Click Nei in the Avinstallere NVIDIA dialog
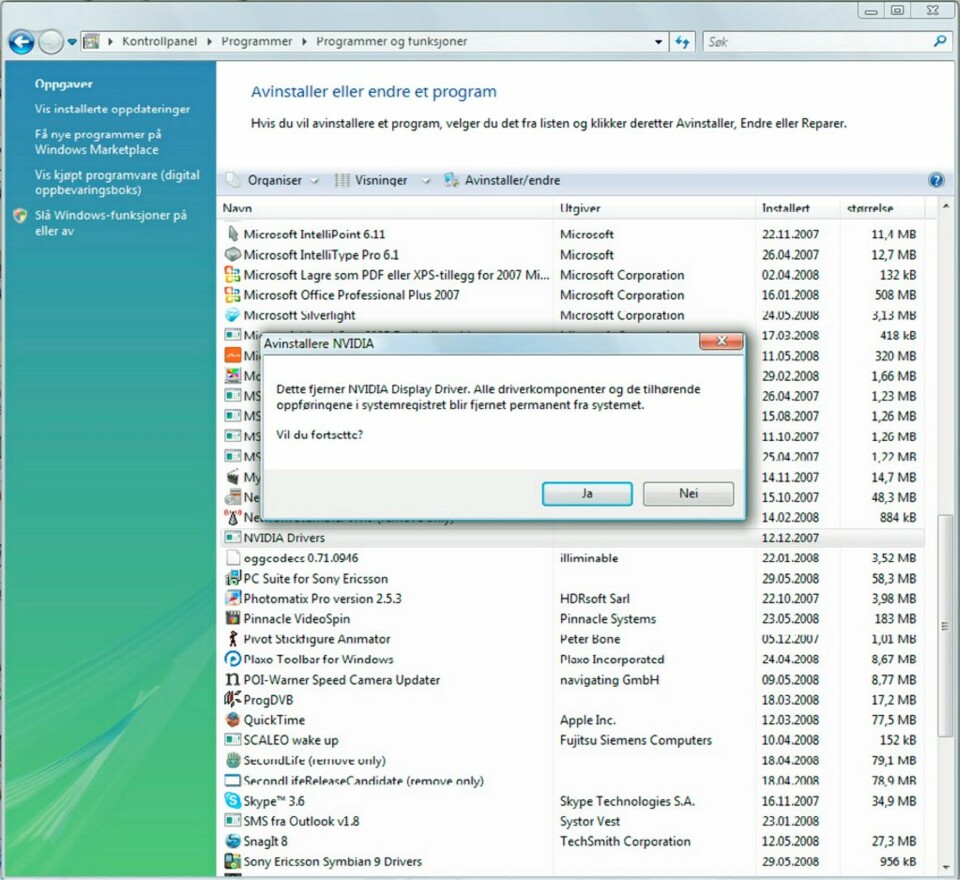Viewport: 960px width, 880px height. pos(688,494)
